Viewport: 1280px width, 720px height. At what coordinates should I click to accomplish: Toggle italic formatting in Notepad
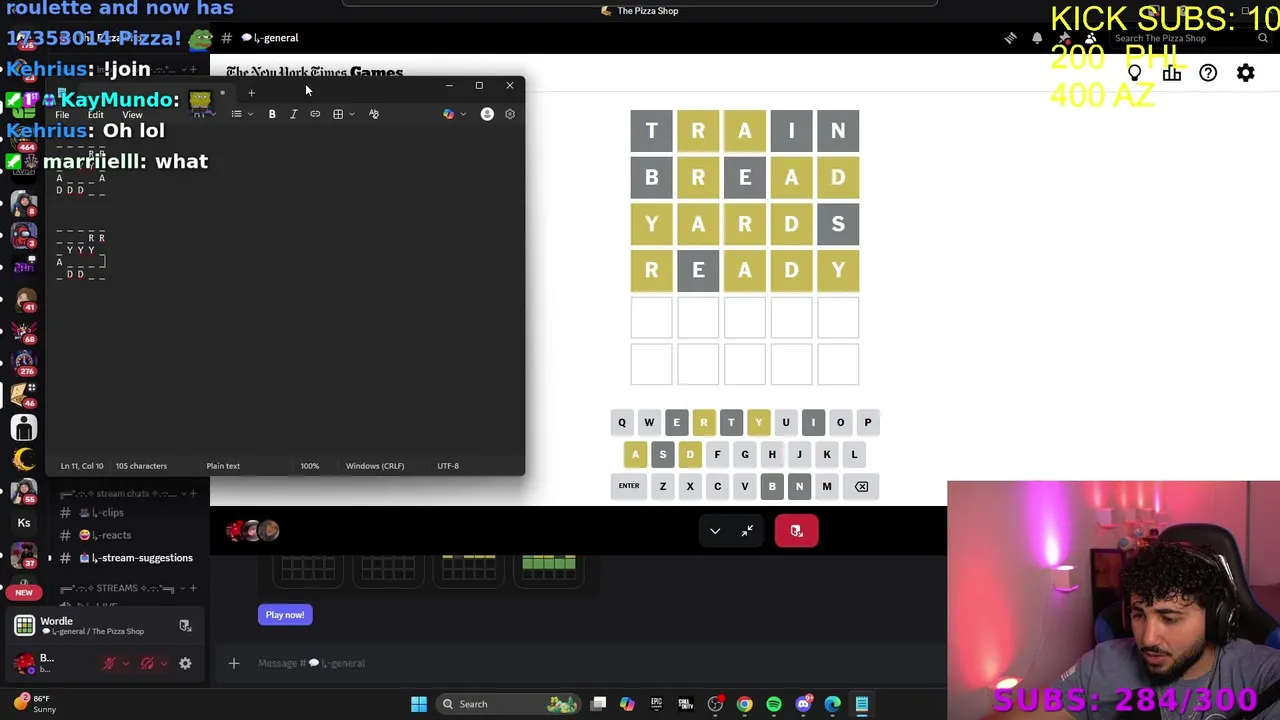coord(293,114)
